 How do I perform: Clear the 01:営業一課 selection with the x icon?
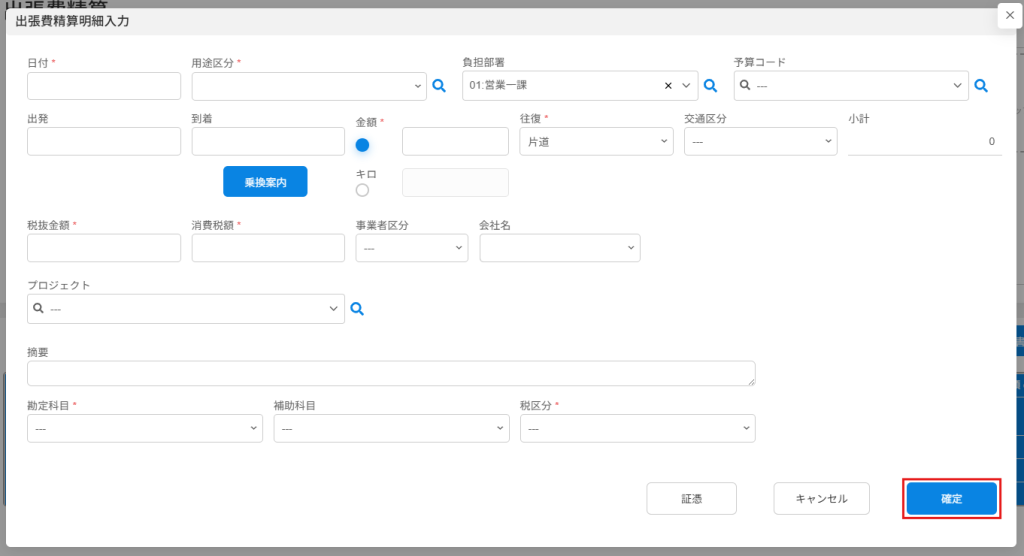click(x=668, y=86)
